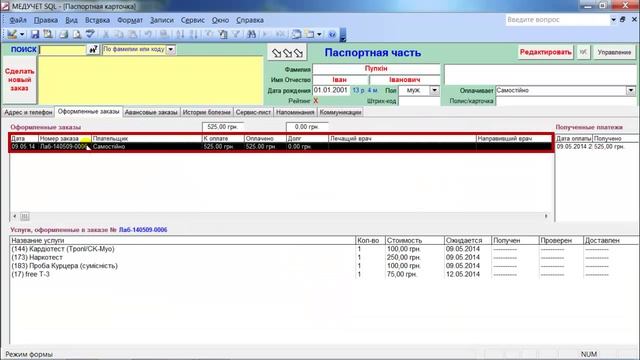Click the Copy toolbar icon

pyautogui.click(x=119, y=34)
